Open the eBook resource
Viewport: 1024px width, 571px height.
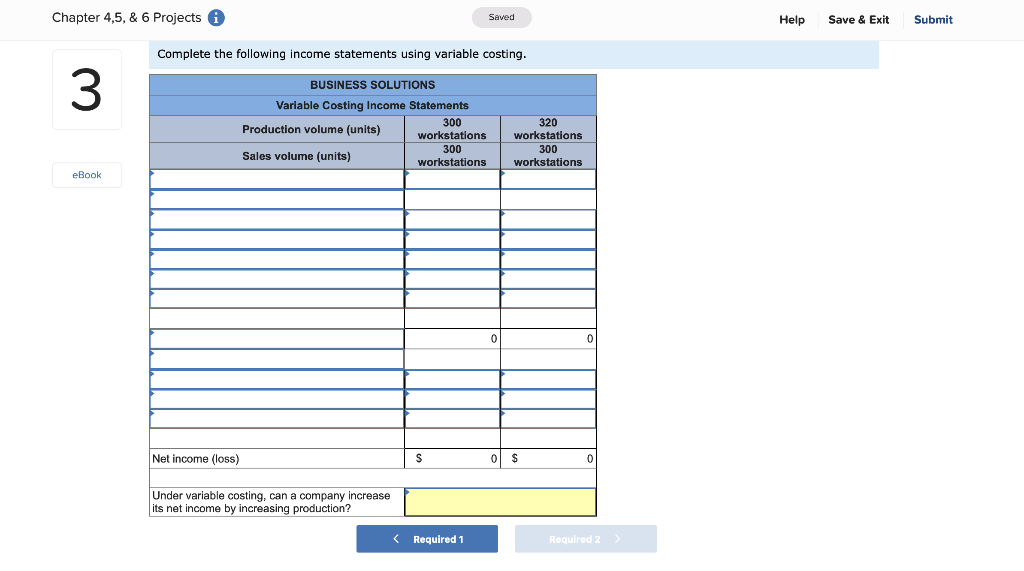(87, 175)
